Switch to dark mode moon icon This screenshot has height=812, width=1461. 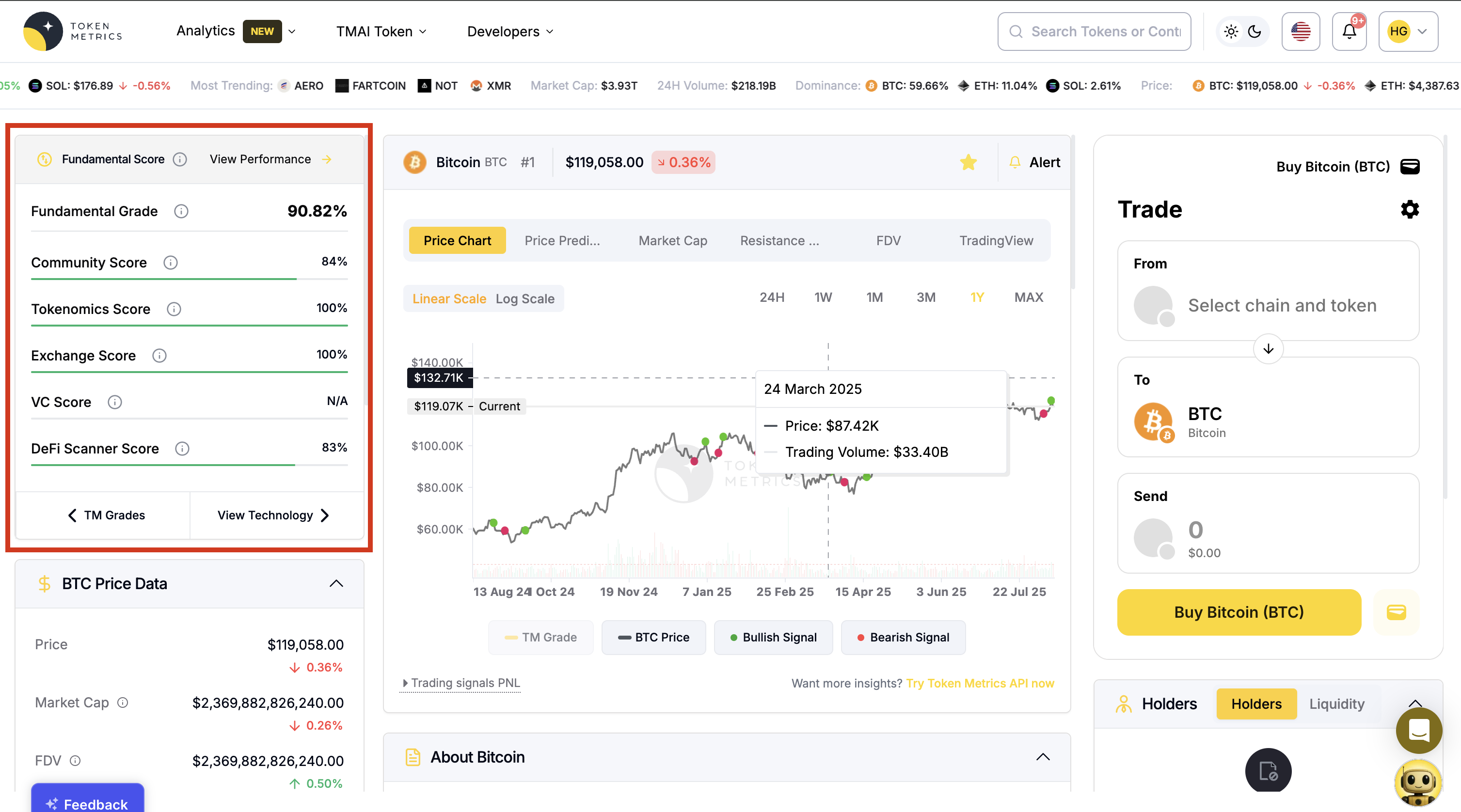click(1255, 31)
